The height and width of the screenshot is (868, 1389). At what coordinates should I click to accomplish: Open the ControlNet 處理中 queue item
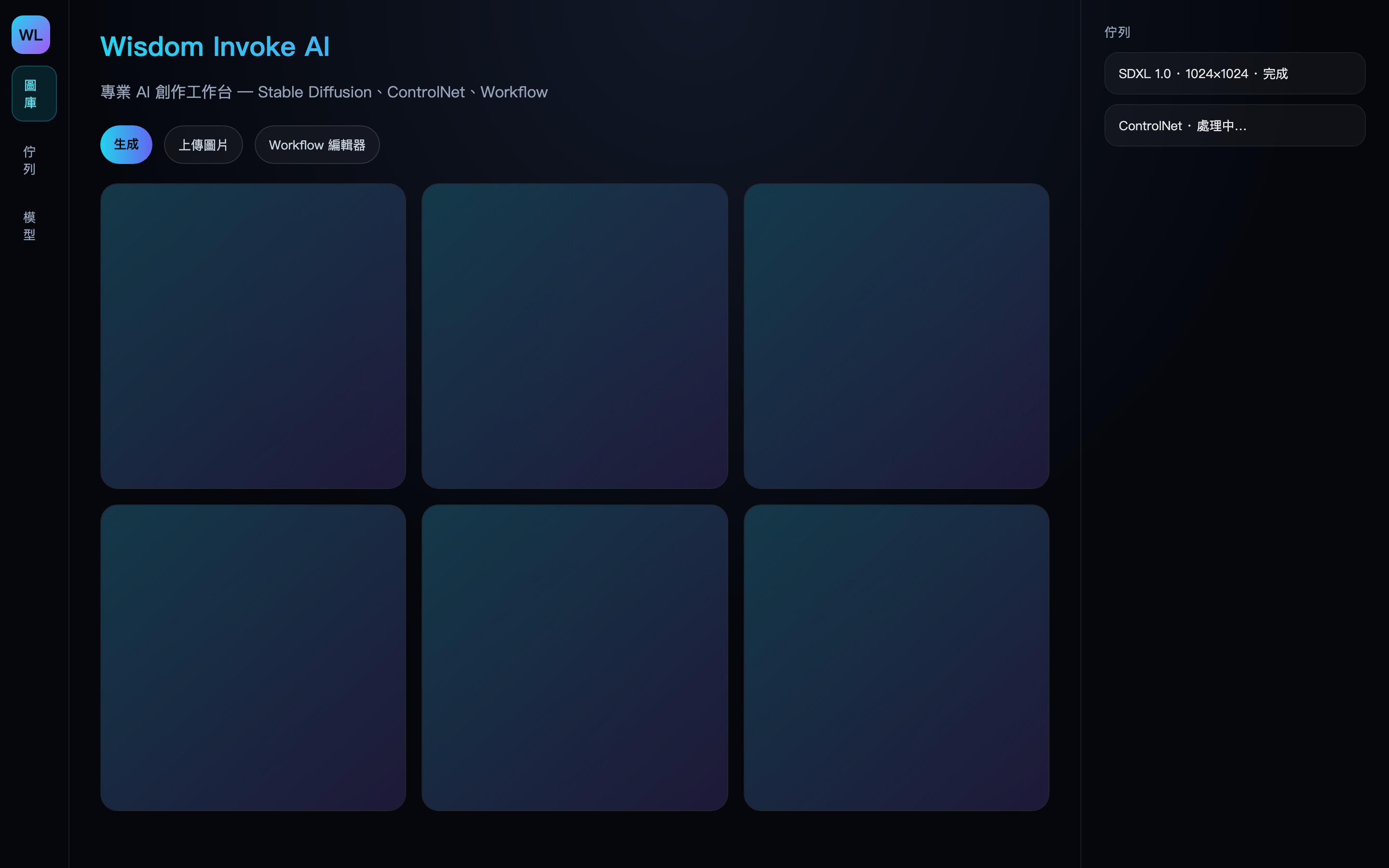coord(1235,125)
